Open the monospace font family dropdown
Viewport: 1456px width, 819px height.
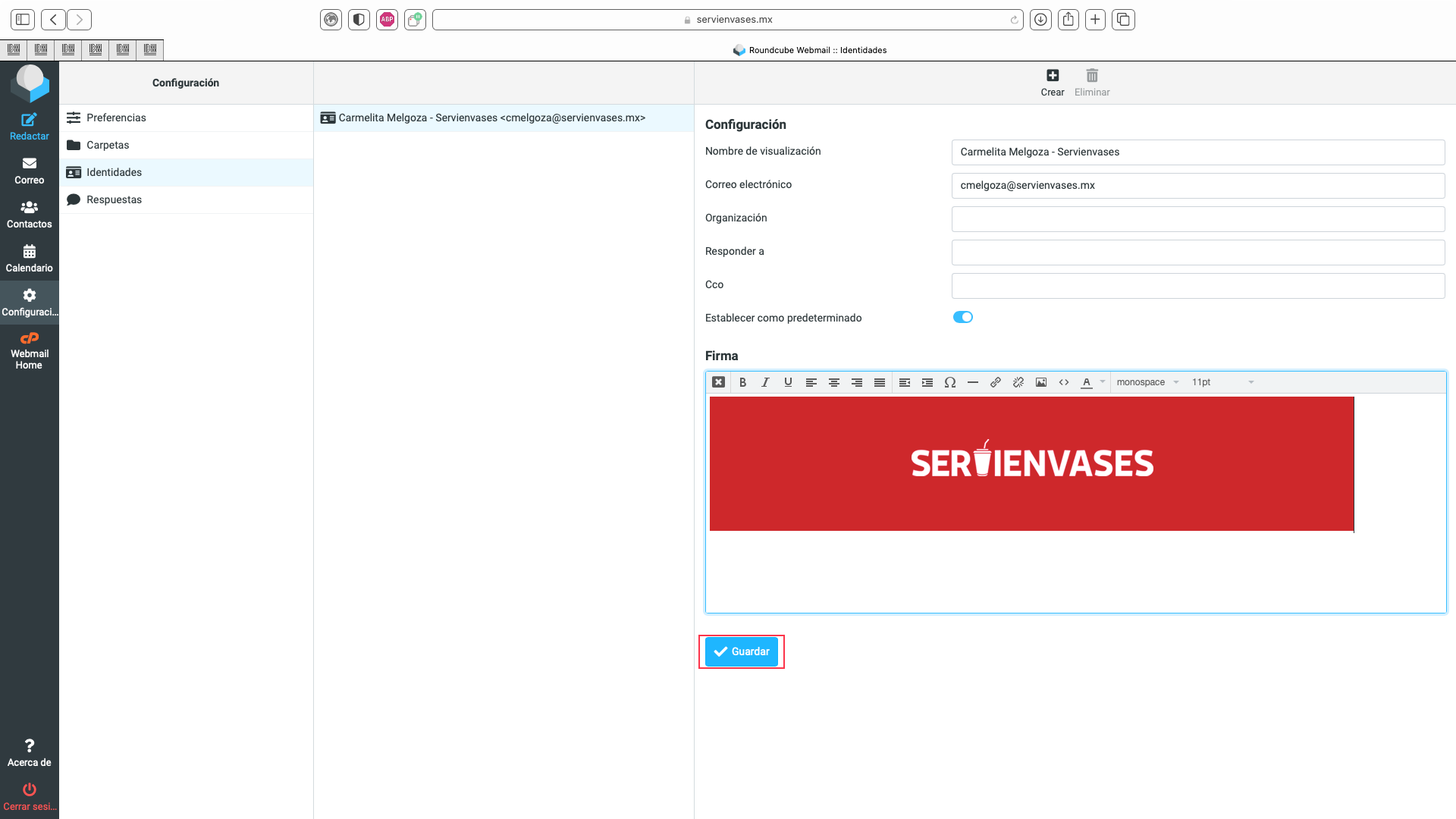click(1147, 382)
